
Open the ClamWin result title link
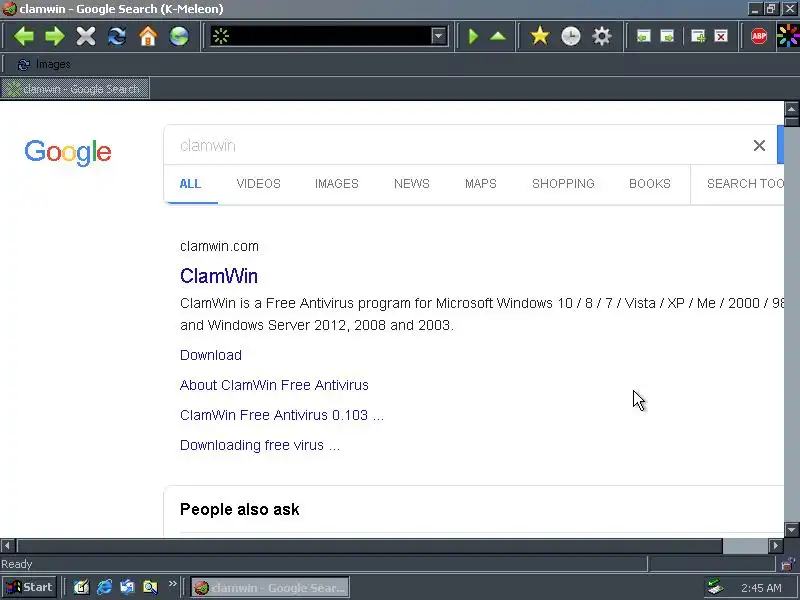tap(219, 276)
